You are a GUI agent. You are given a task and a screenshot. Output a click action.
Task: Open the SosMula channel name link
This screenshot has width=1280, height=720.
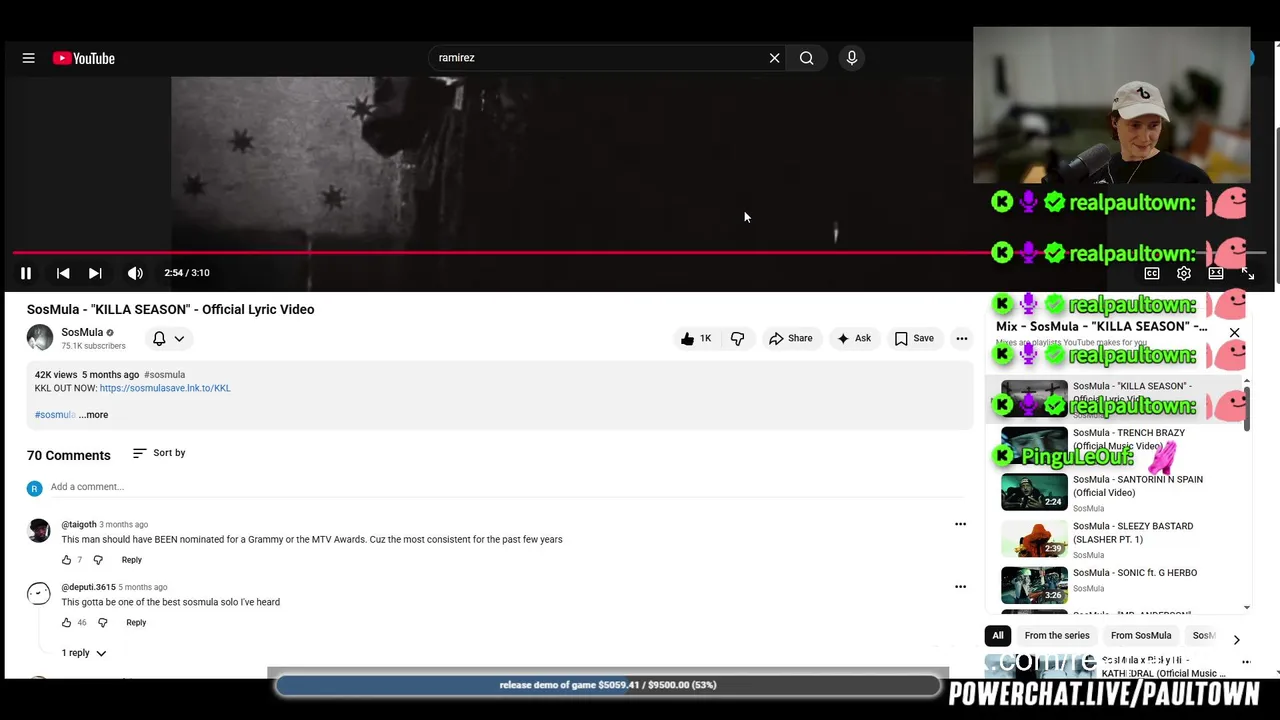click(x=82, y=332)
